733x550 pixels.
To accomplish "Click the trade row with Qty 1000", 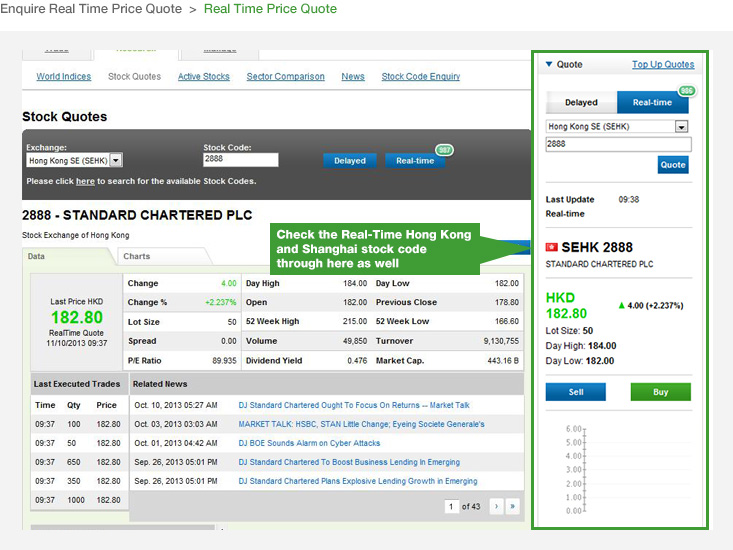I will pyautogui.click(x=79, y=500).
